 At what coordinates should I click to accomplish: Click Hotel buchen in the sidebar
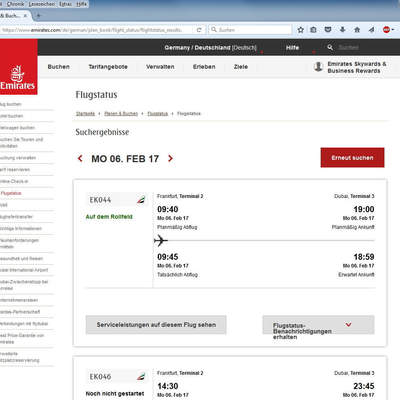click(12, 116)
